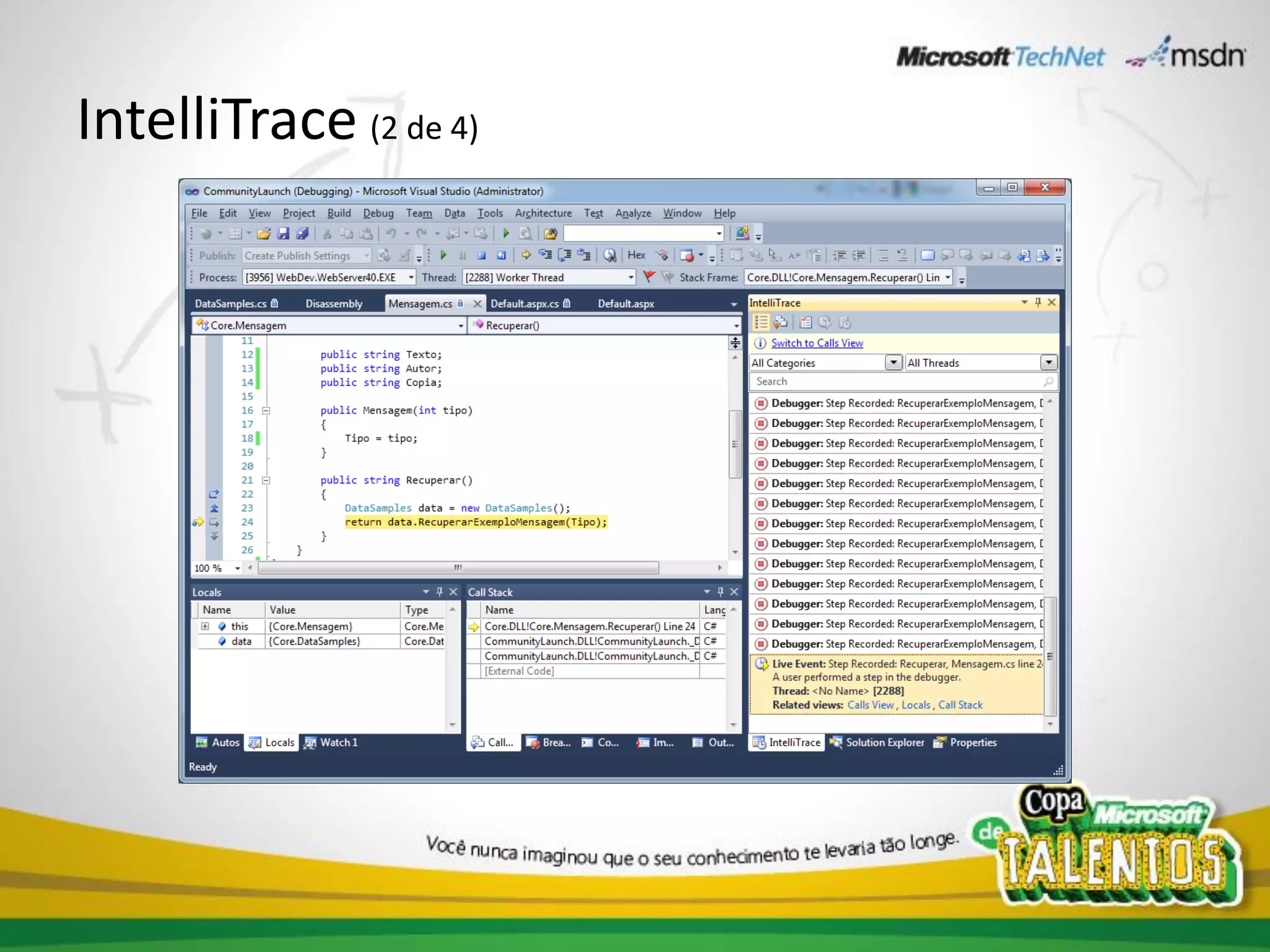Click the Save All icon

point(303,234)
